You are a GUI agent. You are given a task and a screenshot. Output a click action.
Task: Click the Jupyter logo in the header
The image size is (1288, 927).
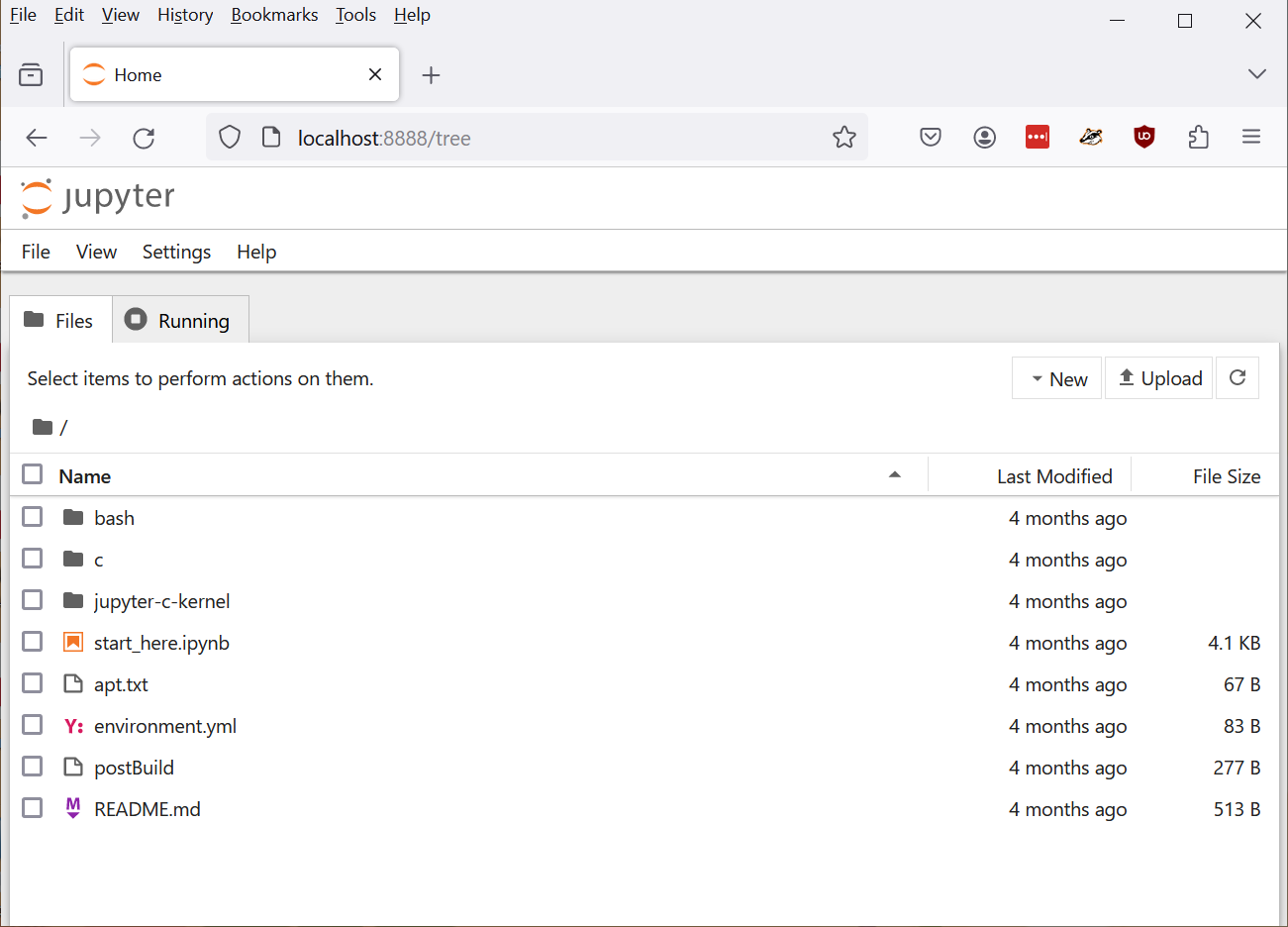pyautogui.click(x=98, y=197)
